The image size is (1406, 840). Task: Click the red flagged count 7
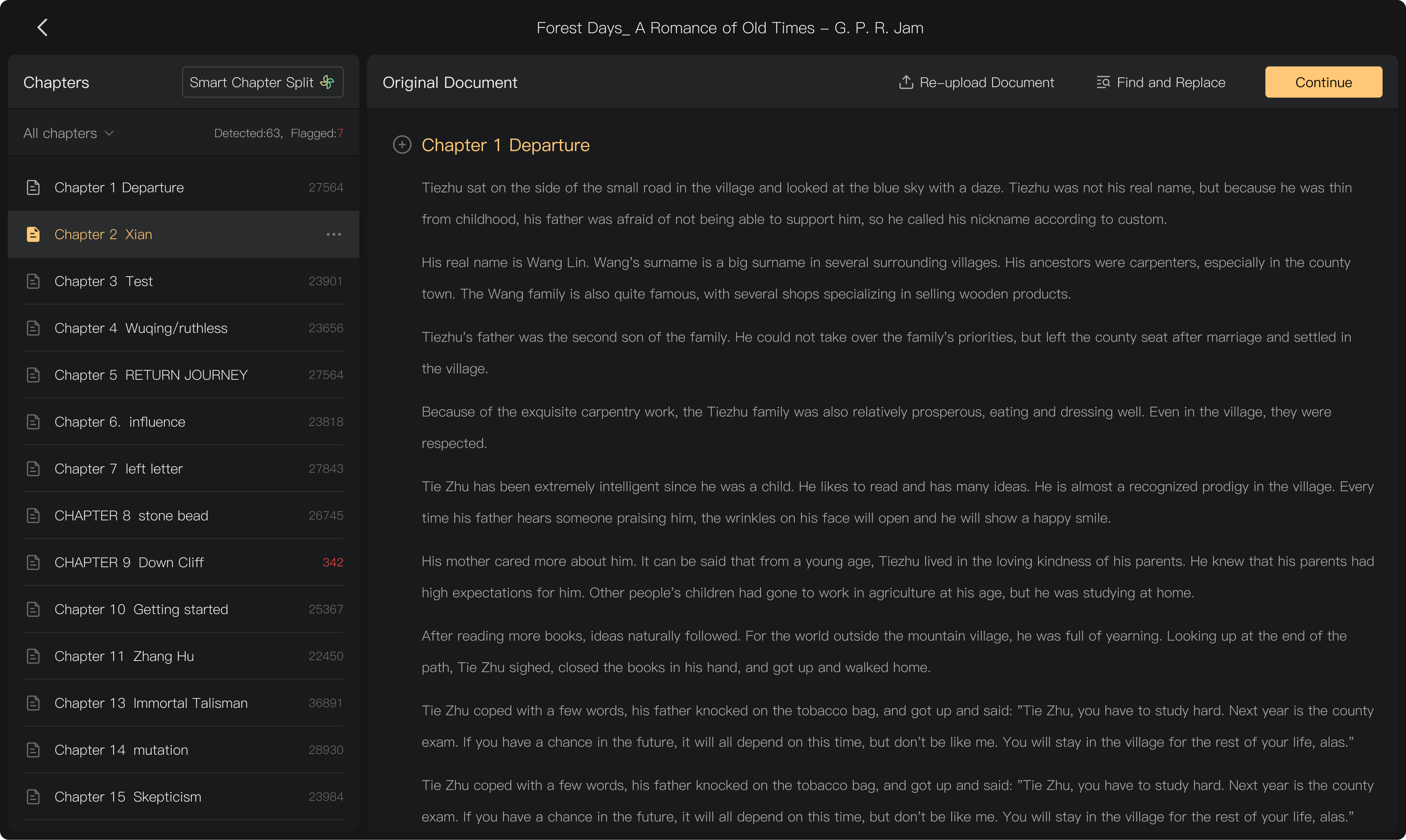[340, 133]
